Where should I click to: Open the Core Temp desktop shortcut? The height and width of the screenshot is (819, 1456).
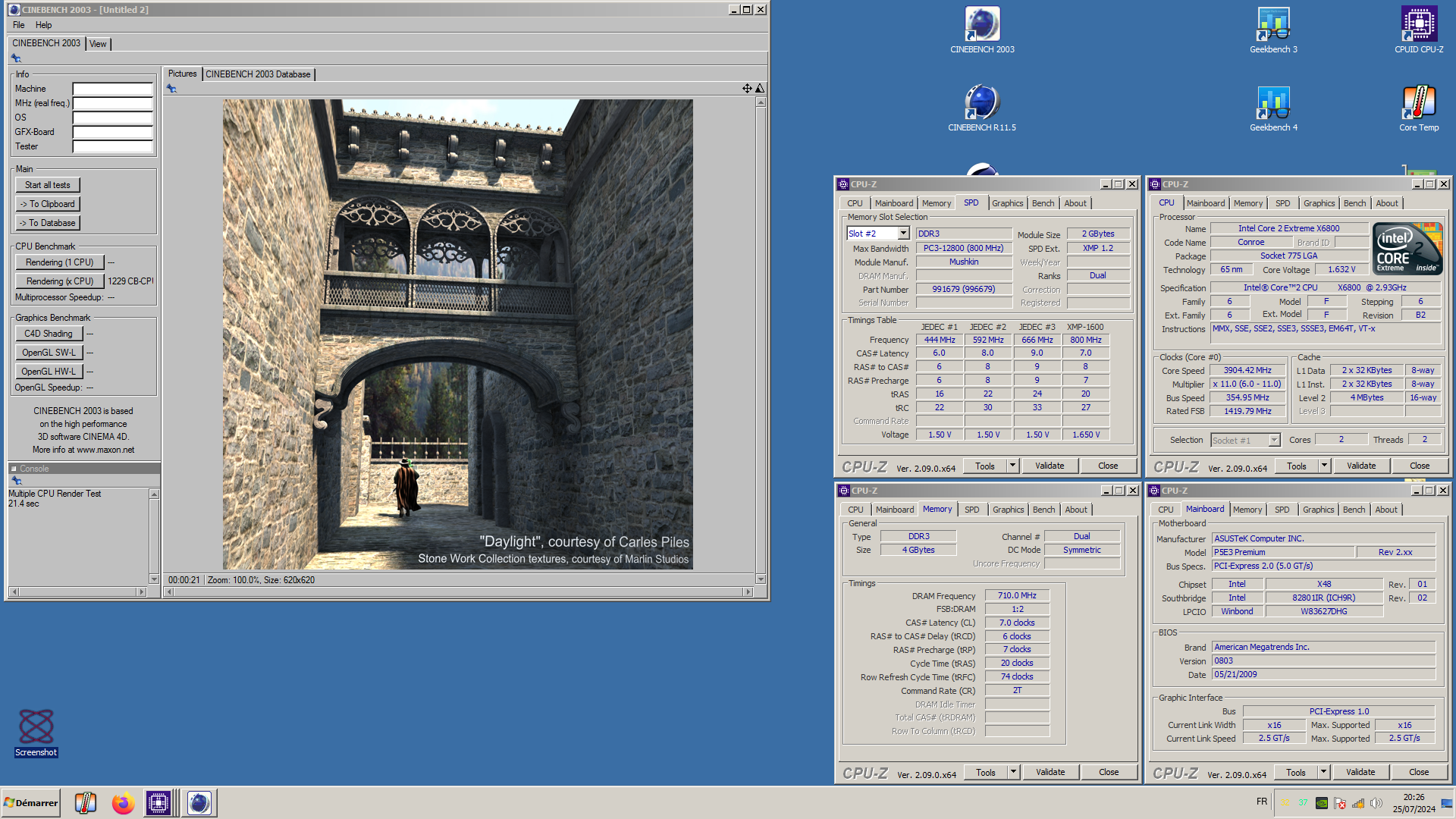coord(1419,108)
